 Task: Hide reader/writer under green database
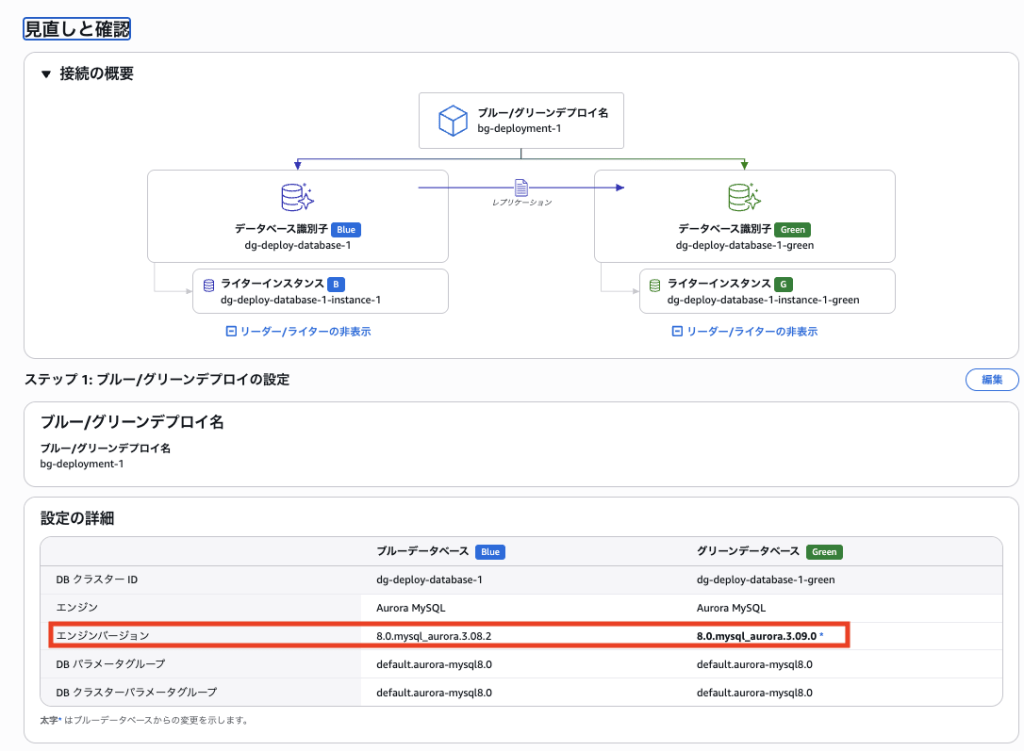(744, 331)
